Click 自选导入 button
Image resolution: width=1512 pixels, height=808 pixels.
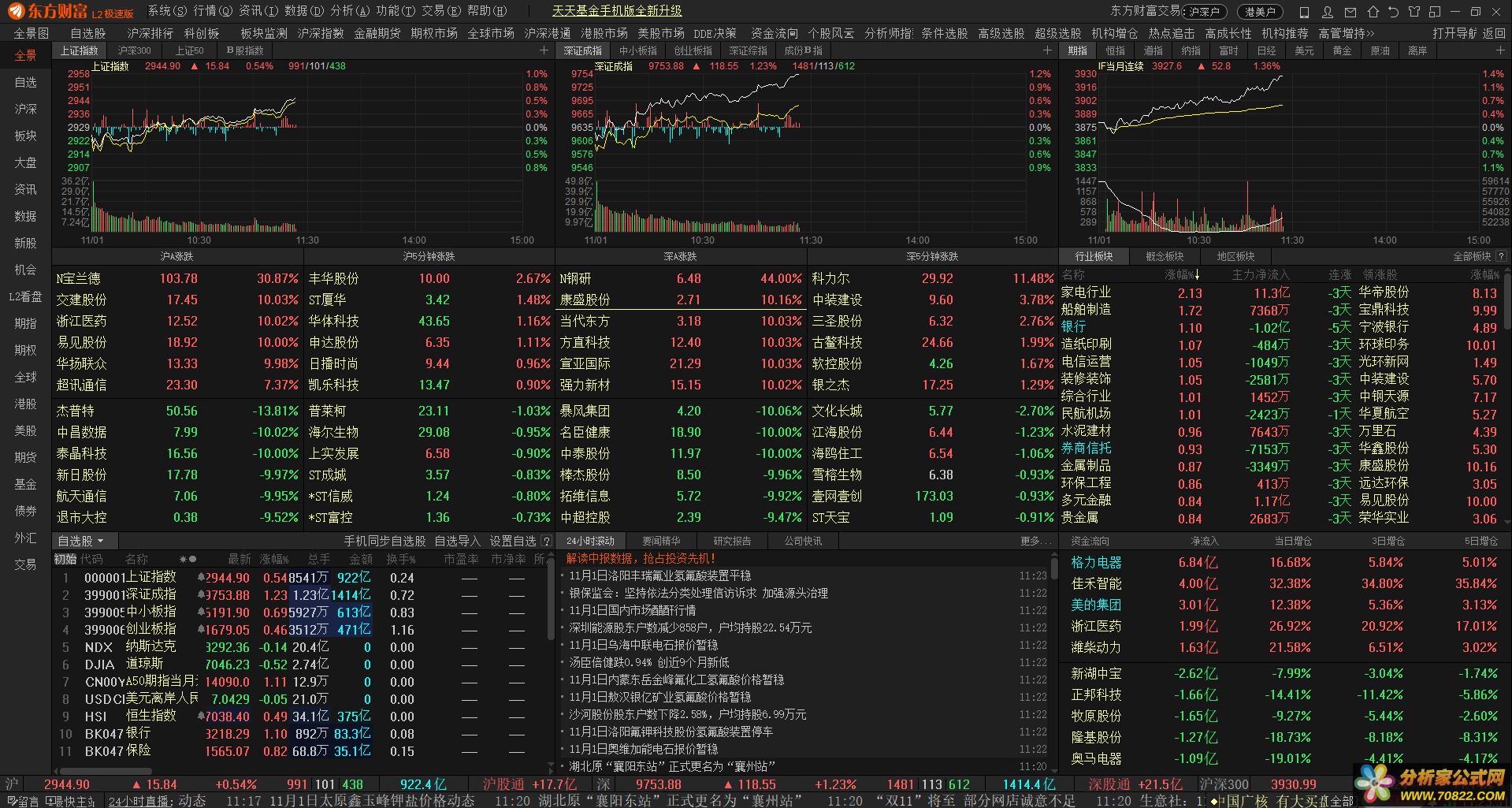tap(457, 541)
